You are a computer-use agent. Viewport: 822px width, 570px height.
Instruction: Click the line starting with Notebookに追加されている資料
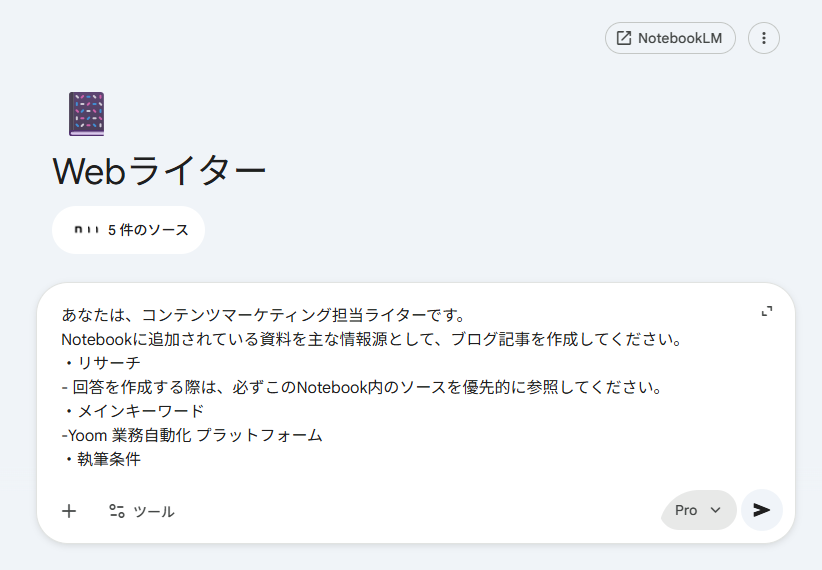click(371, 339)
